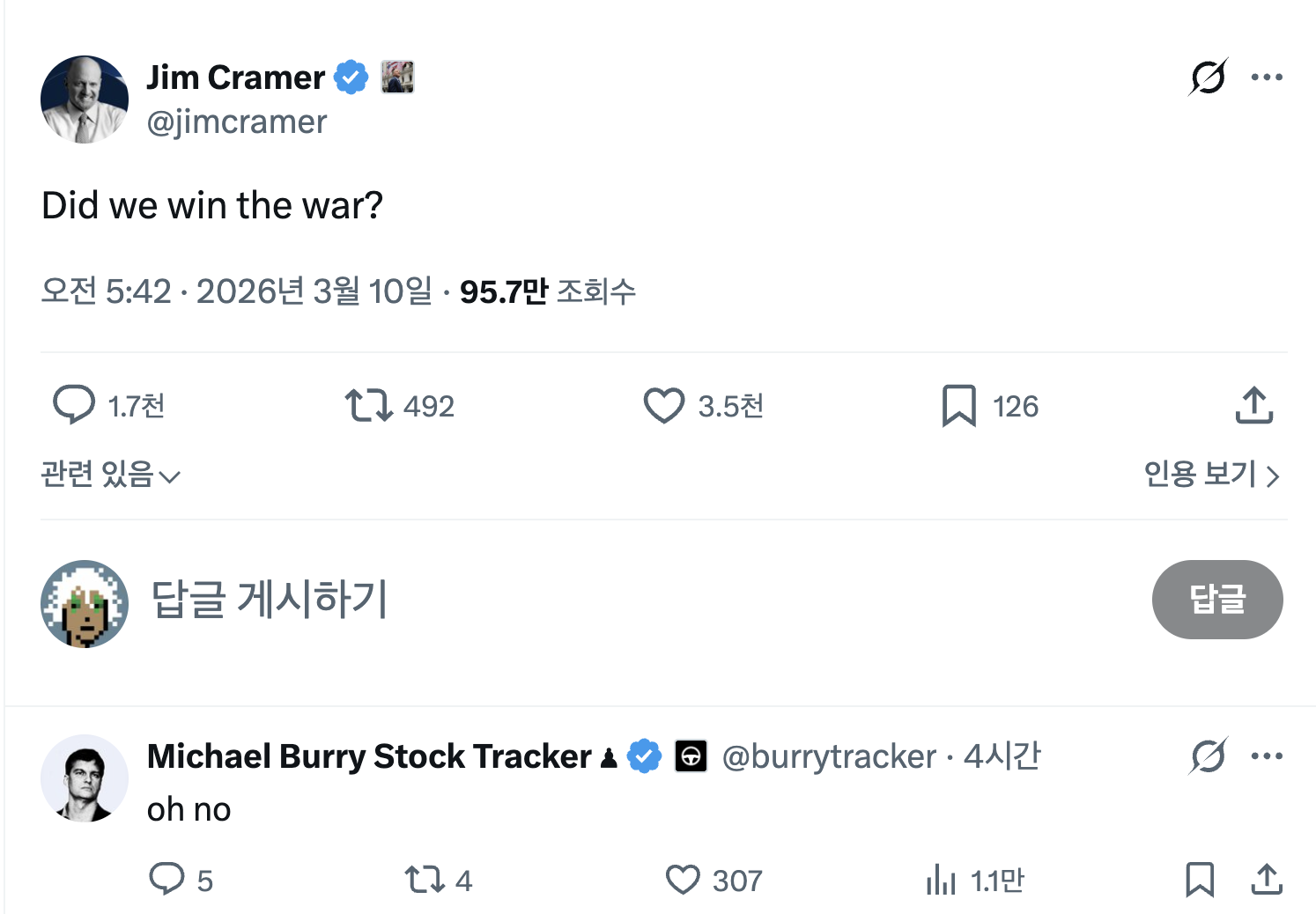Click the reply icon on Jim Cramer's post
This screenshot has width=1316, height=914.
pyautogui.click(x=74, y=405)
